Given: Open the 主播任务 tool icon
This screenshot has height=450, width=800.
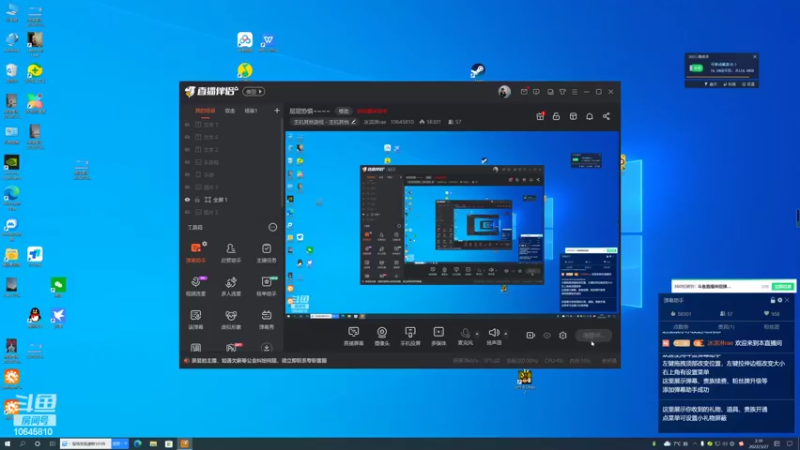Looking at the screenshot, I should (266, 252).
